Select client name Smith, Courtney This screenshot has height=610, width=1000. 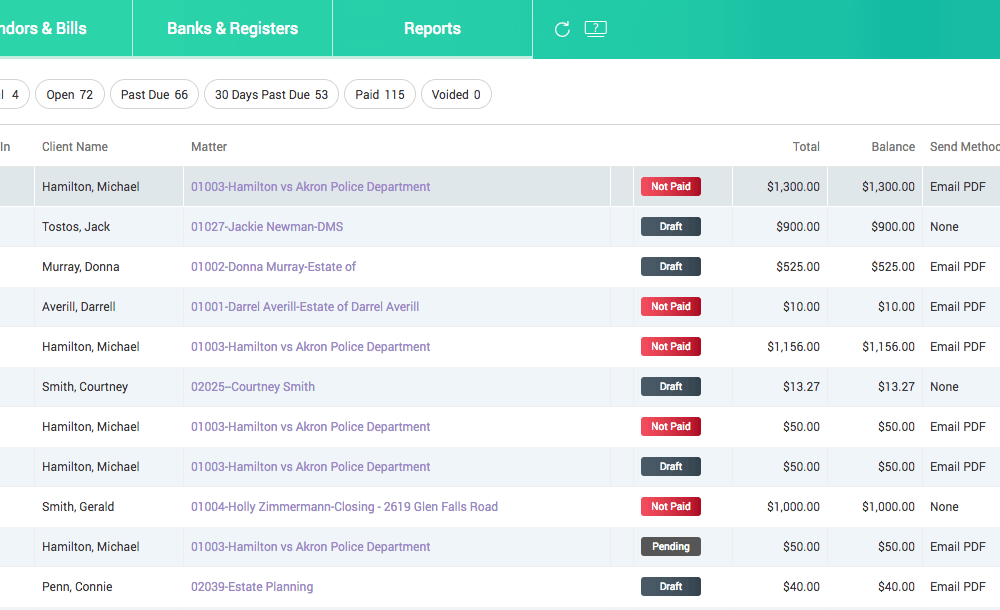[x=85, y=387]
